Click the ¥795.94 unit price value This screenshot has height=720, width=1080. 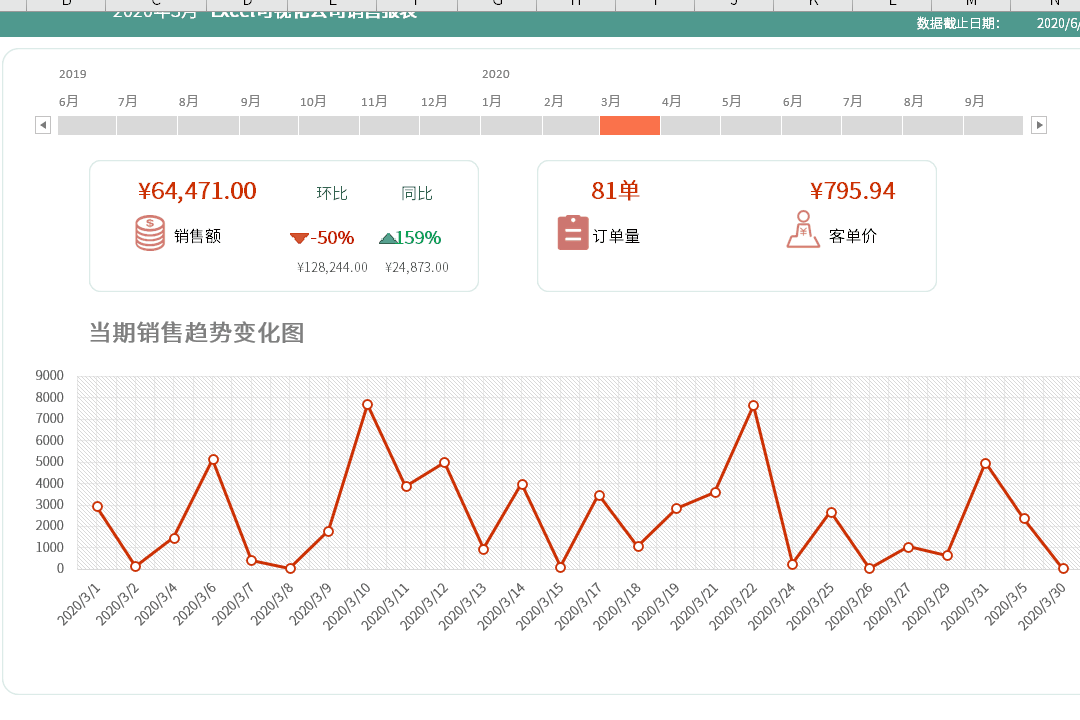[852, 191]
